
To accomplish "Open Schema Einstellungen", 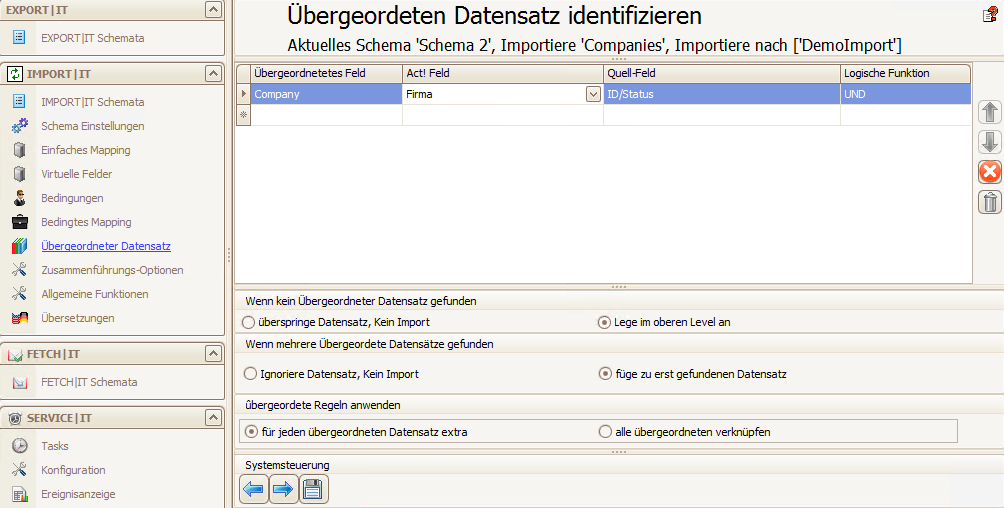I will (93, 126).
